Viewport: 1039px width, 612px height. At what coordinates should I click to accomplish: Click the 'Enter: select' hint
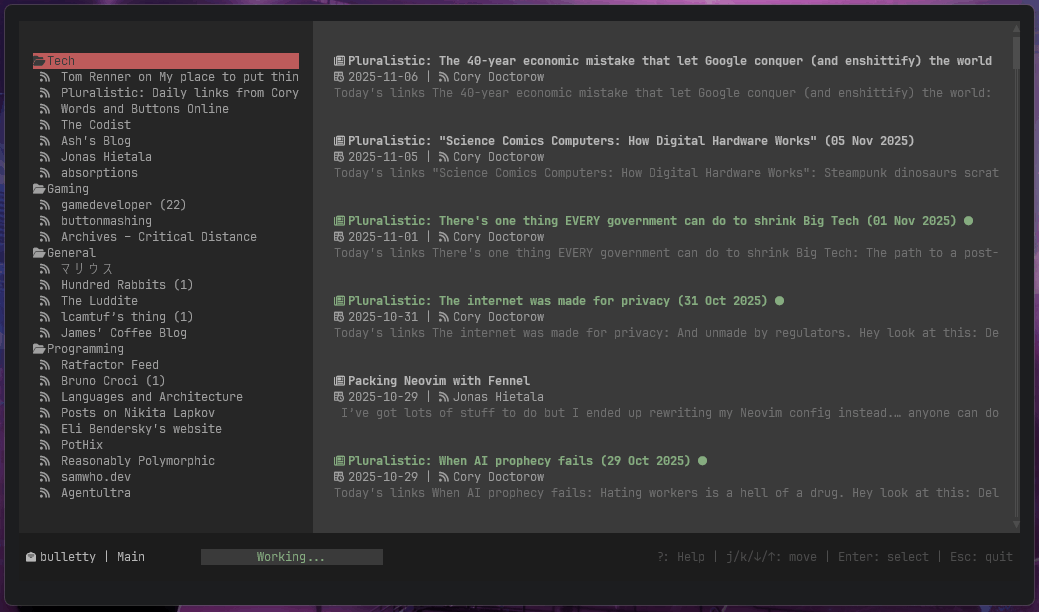coord(883,557)
